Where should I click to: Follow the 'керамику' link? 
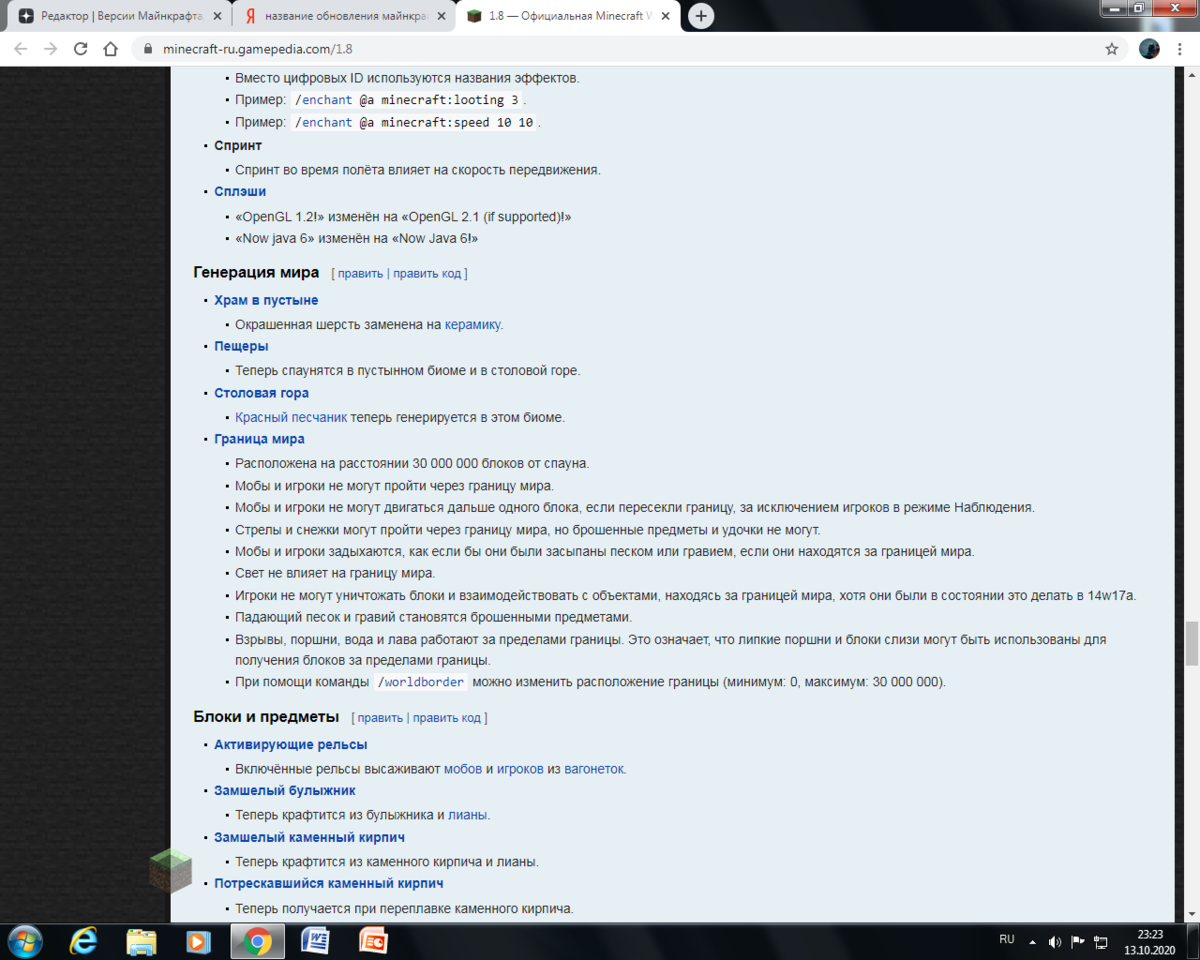tap(472, 324)
